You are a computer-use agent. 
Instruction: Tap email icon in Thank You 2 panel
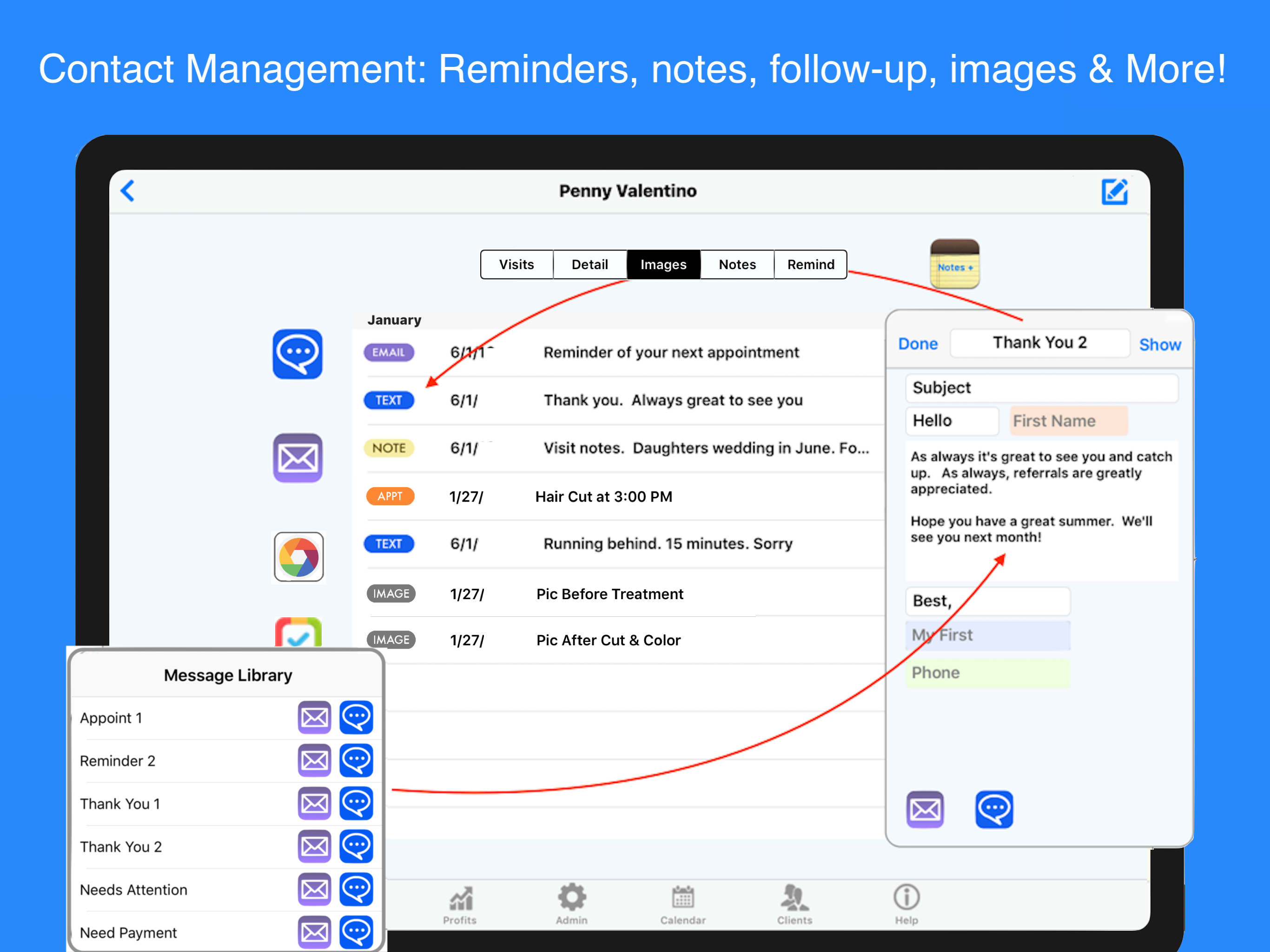(x=925, y=810)
